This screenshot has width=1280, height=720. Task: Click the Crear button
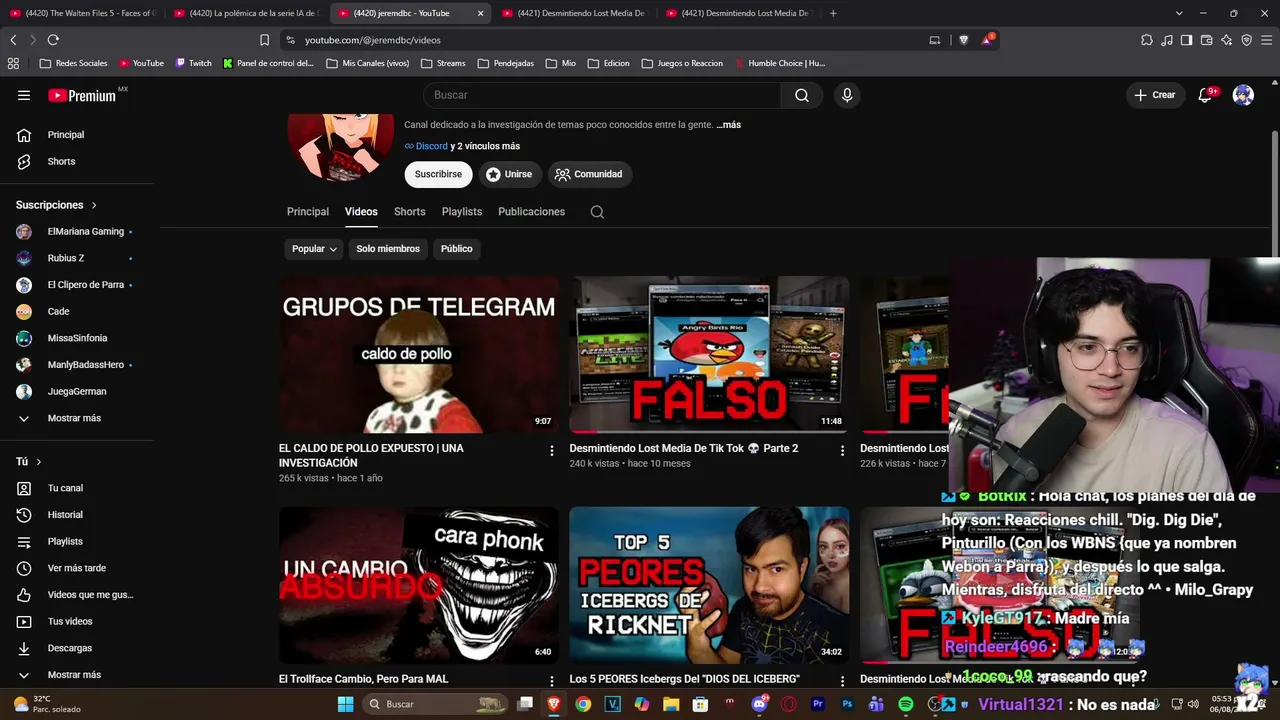[1155, 95]
